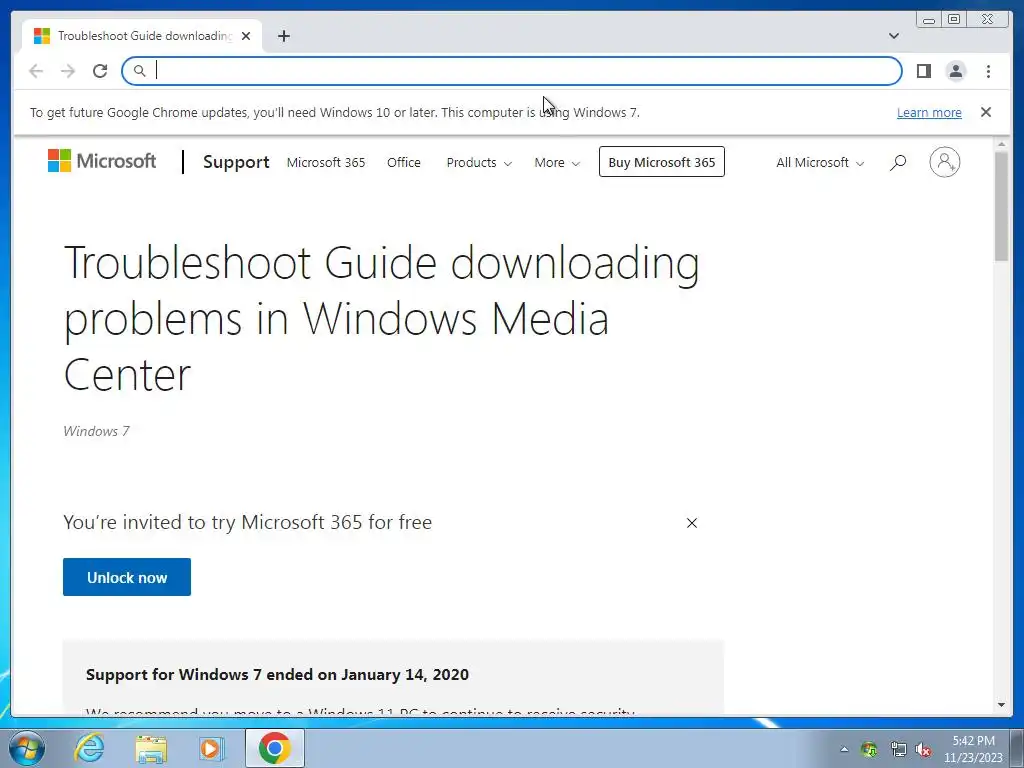Click the Chrome back arrow
Screen dimensions: 1024x768
click(36, 71)
